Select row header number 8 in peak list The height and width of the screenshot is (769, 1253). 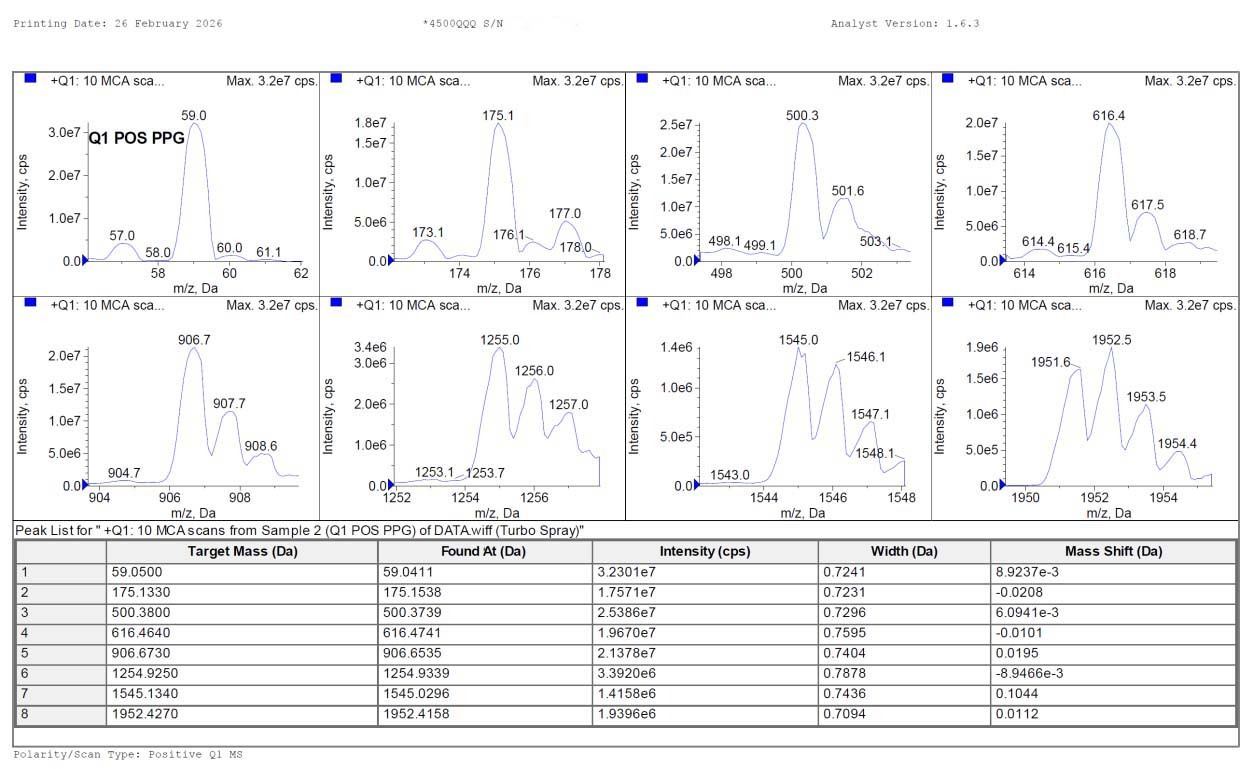pyautogui.click(x=61, y=714)
